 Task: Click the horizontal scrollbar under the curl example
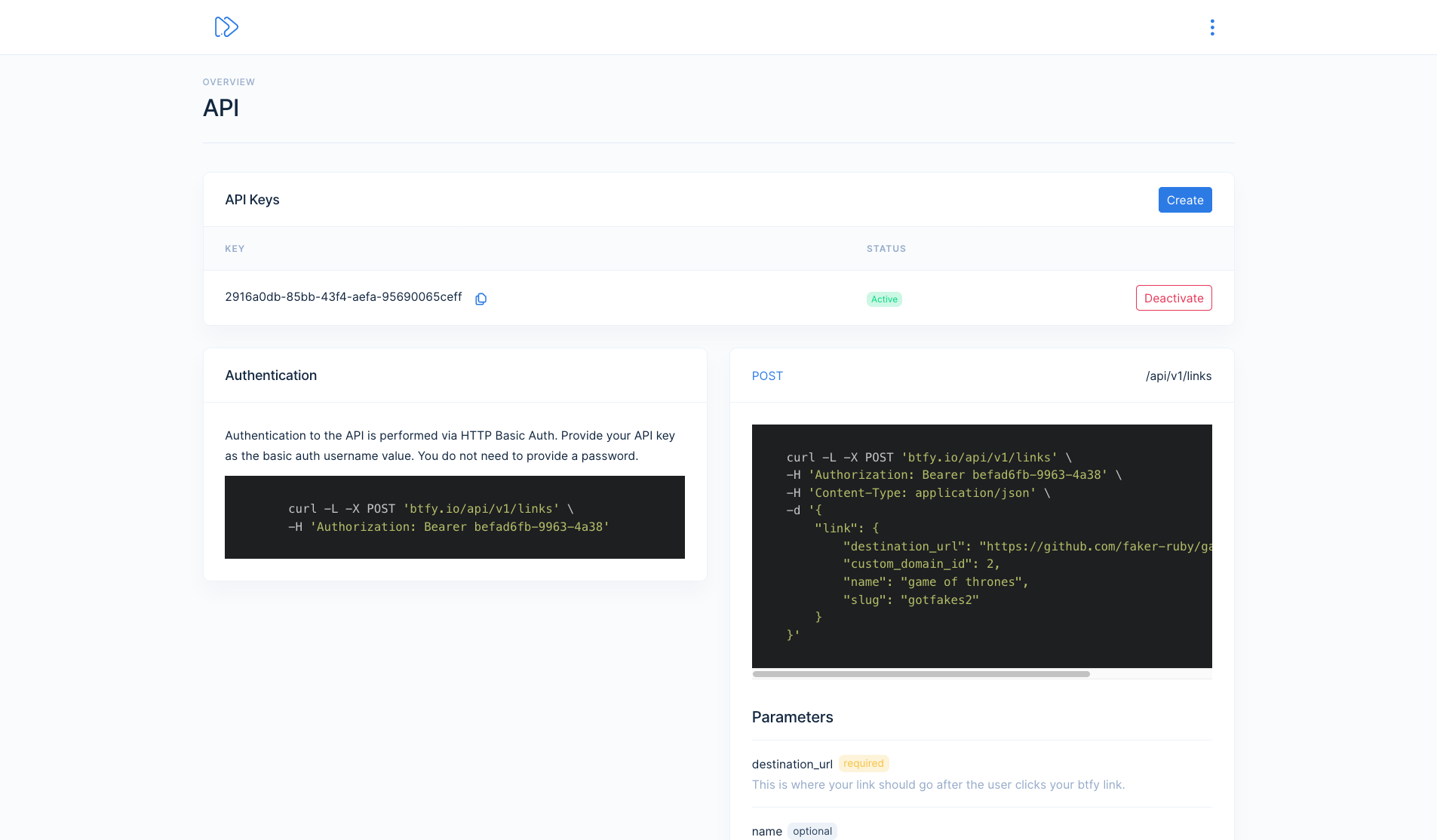click(920, 673)
